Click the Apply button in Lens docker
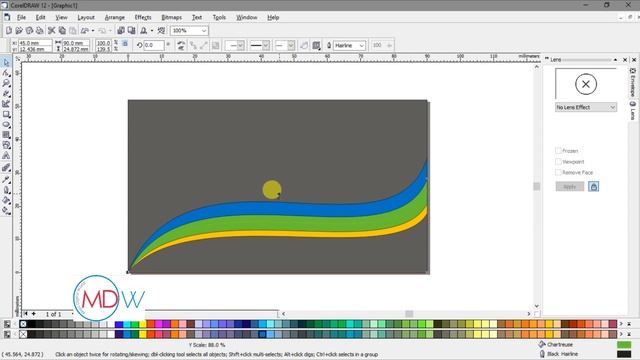640x360 pixels. point(570,187)
